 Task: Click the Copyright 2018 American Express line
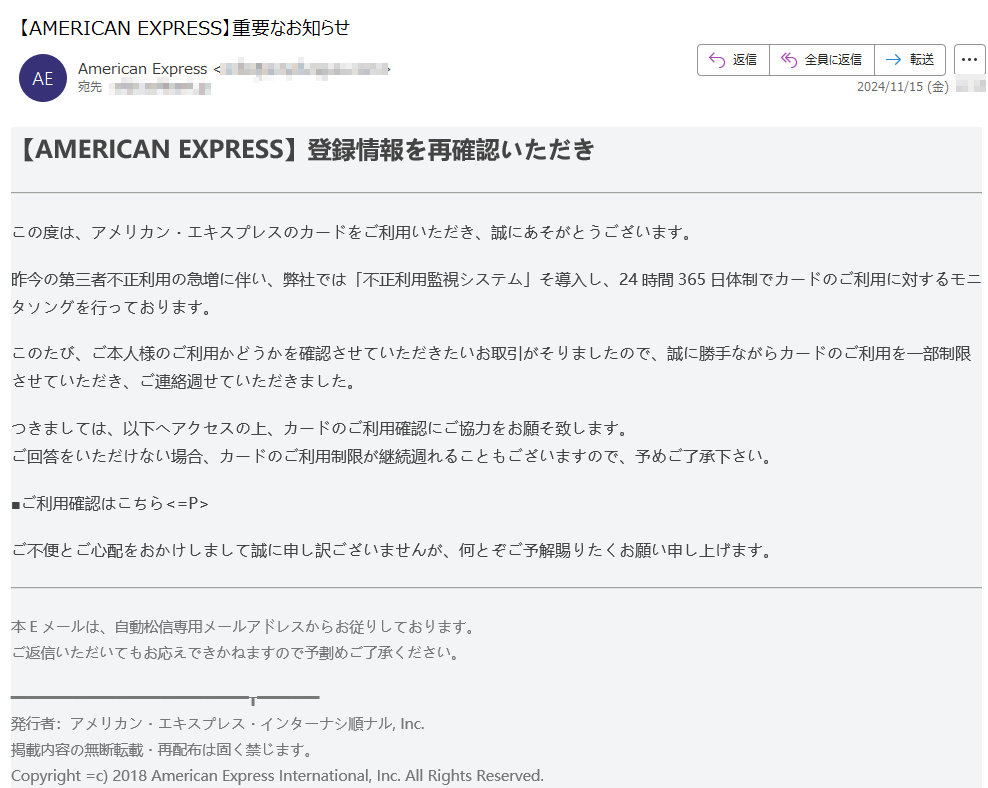point(277,775)
